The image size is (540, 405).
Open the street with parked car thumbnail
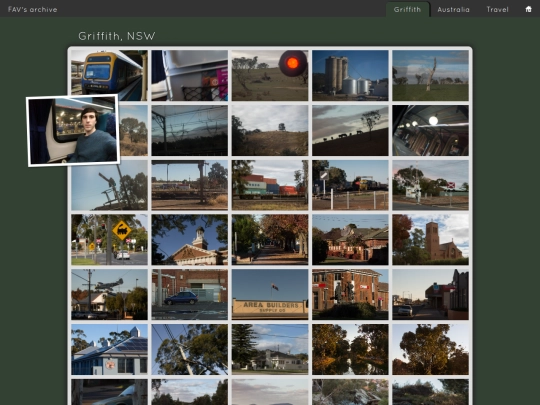[430, 294]
